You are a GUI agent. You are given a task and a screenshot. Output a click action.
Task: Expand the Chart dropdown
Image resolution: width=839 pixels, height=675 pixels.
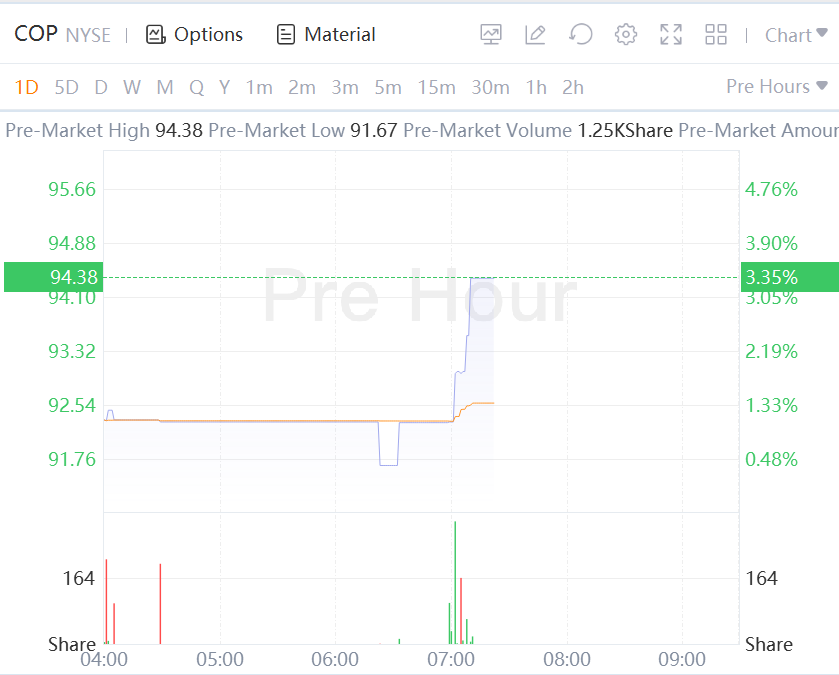[x=795, y=35]
